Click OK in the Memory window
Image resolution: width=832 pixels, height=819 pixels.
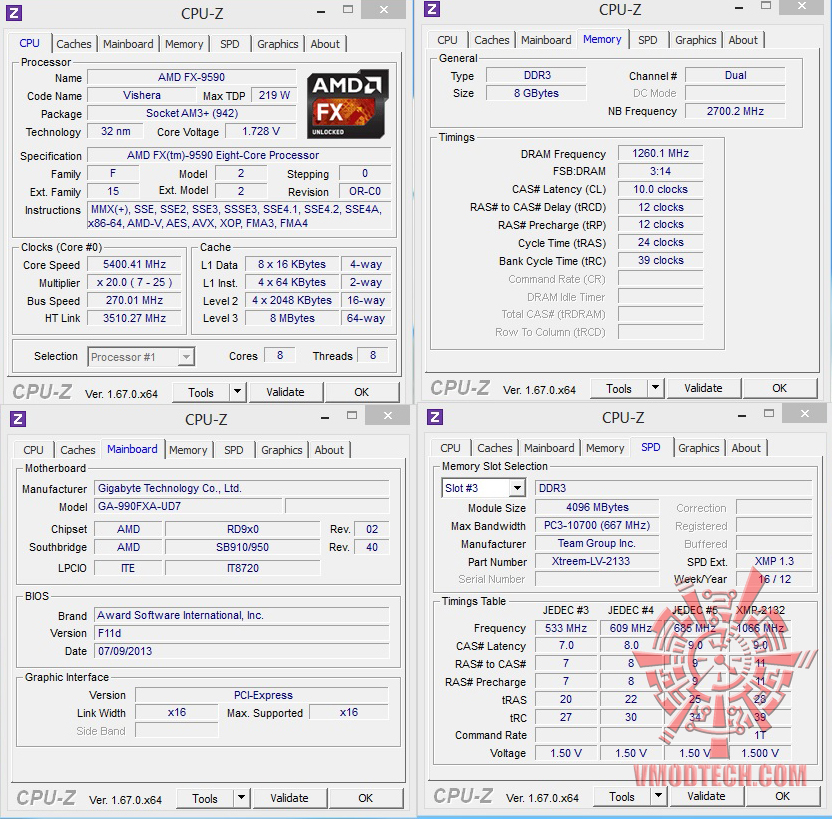point(779,388)
